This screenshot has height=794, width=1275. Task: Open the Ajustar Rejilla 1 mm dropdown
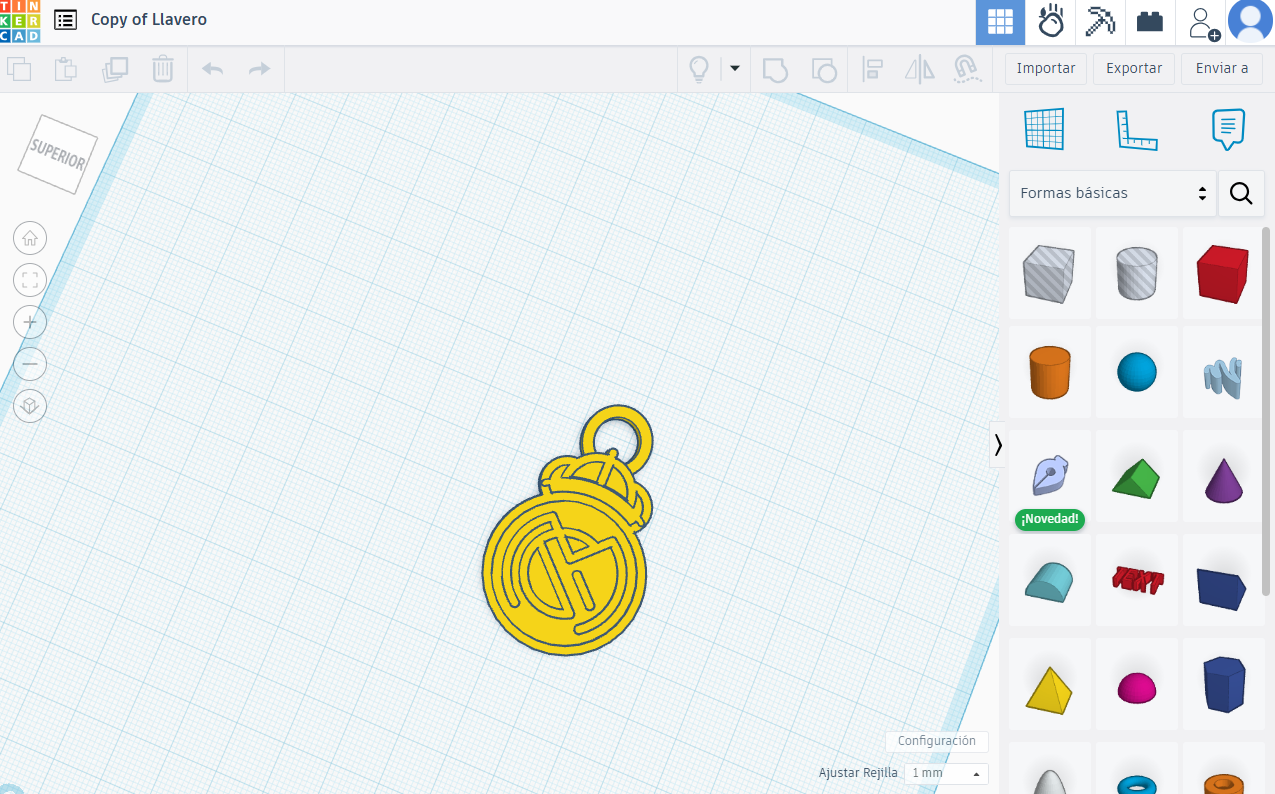(945, 773)
